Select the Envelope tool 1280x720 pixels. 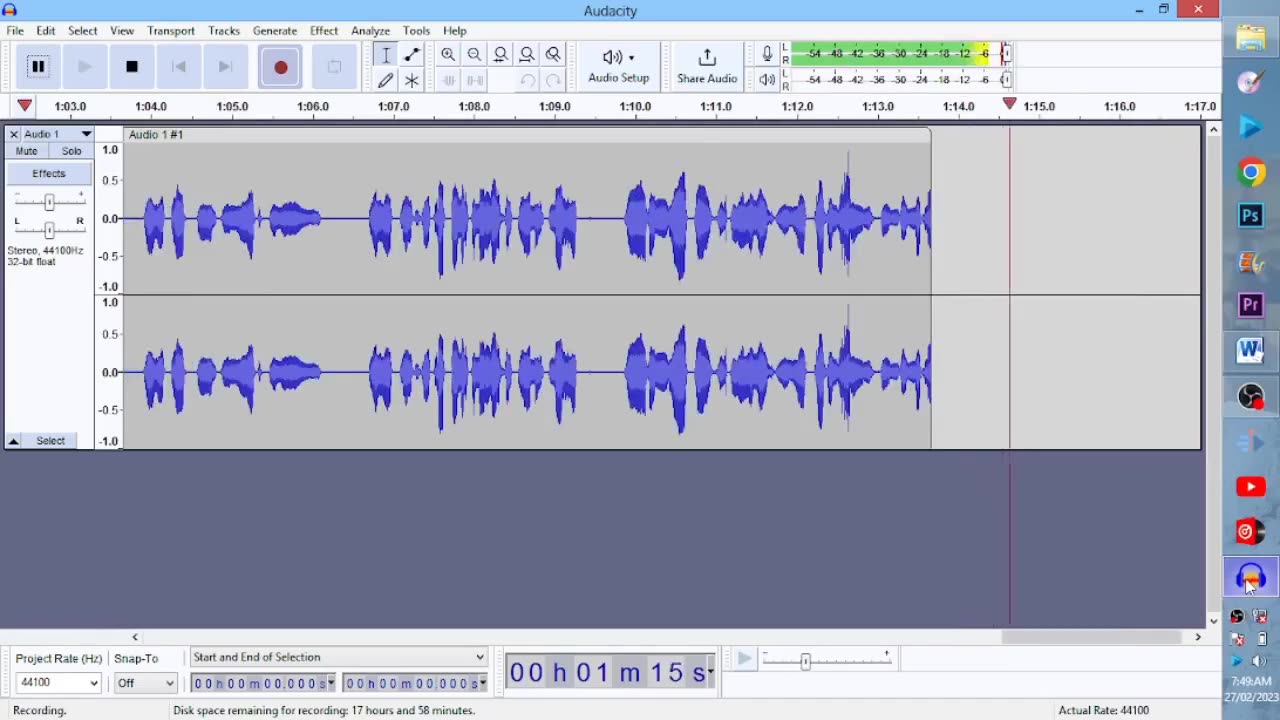pyautogui.click(x=411, y=55)
